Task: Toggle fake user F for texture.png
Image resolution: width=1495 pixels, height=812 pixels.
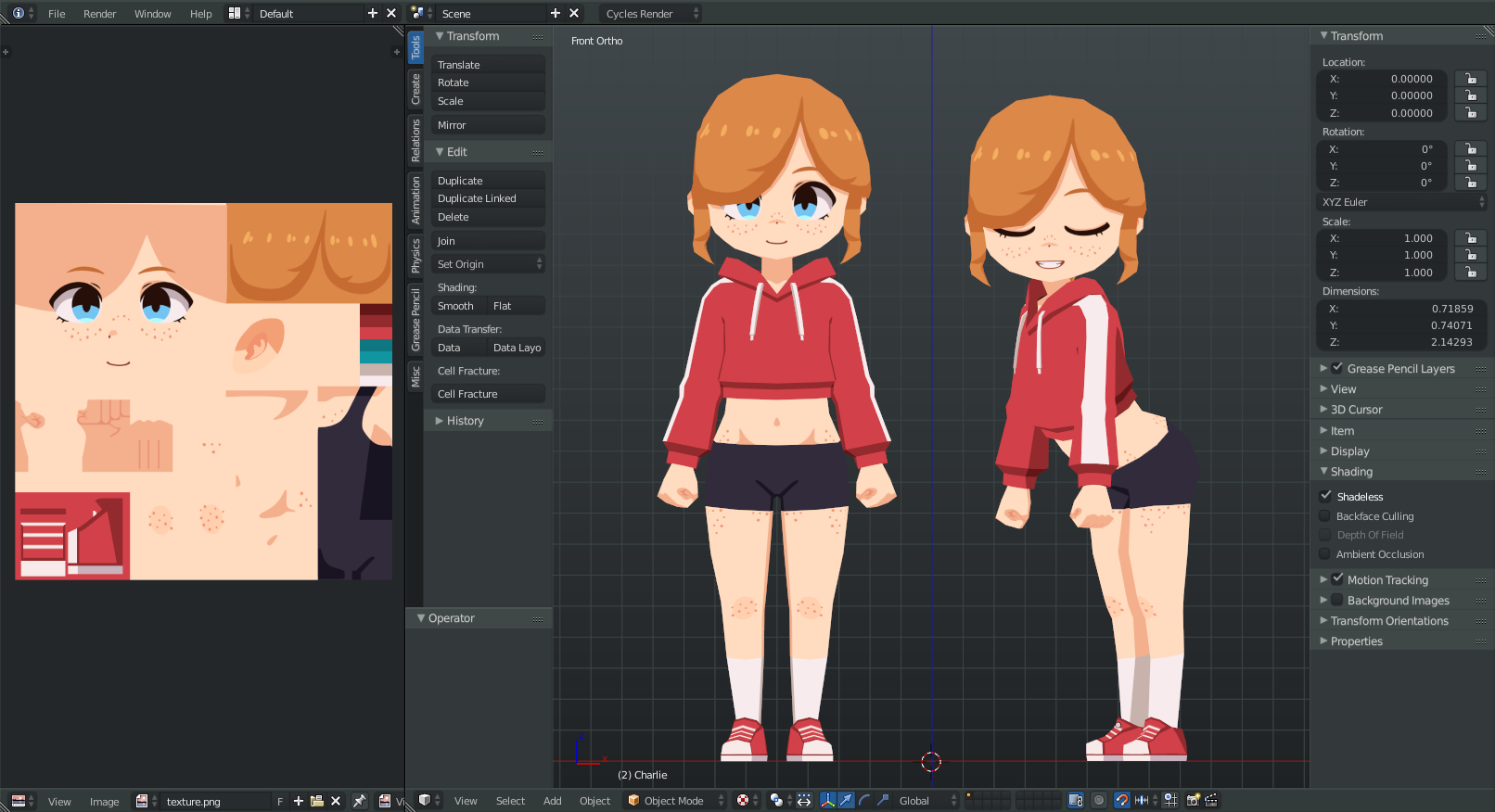Action: (280, 801)
